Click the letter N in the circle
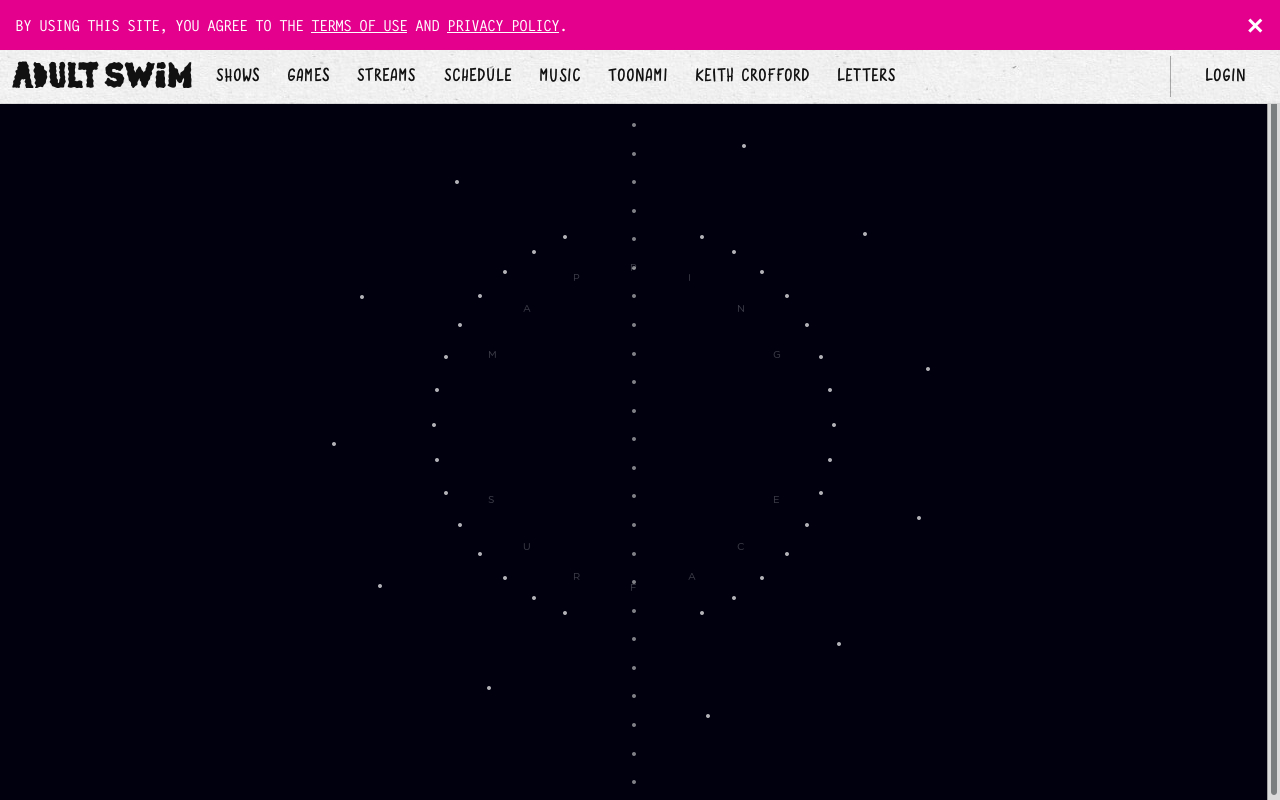 pyautogui.click(x=741, y=309)
